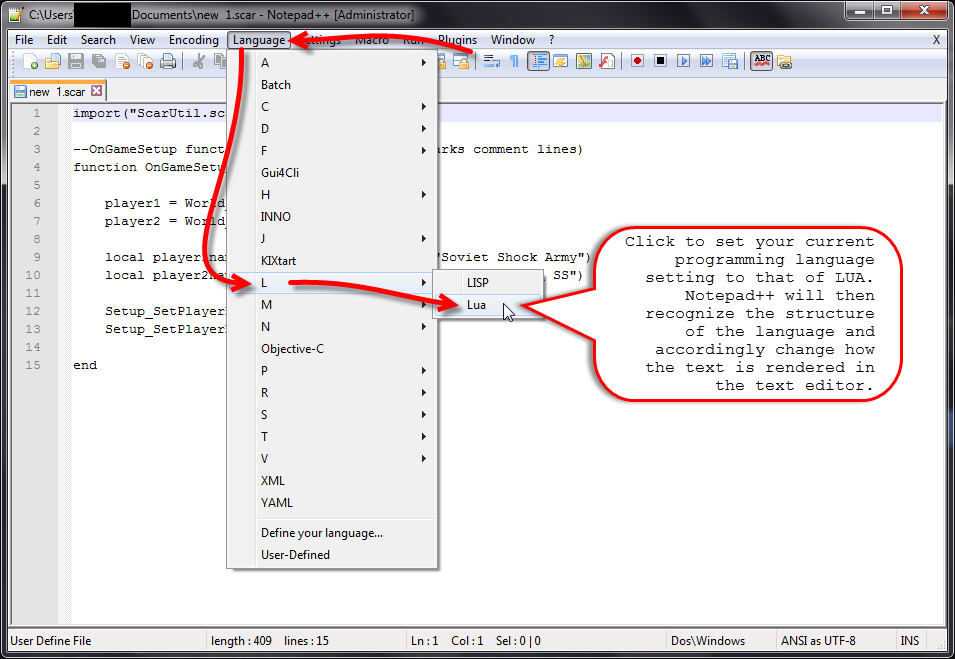Toggle the Show Indent Guide button
This screenshot has height=659, width=955.
point(538,62)
